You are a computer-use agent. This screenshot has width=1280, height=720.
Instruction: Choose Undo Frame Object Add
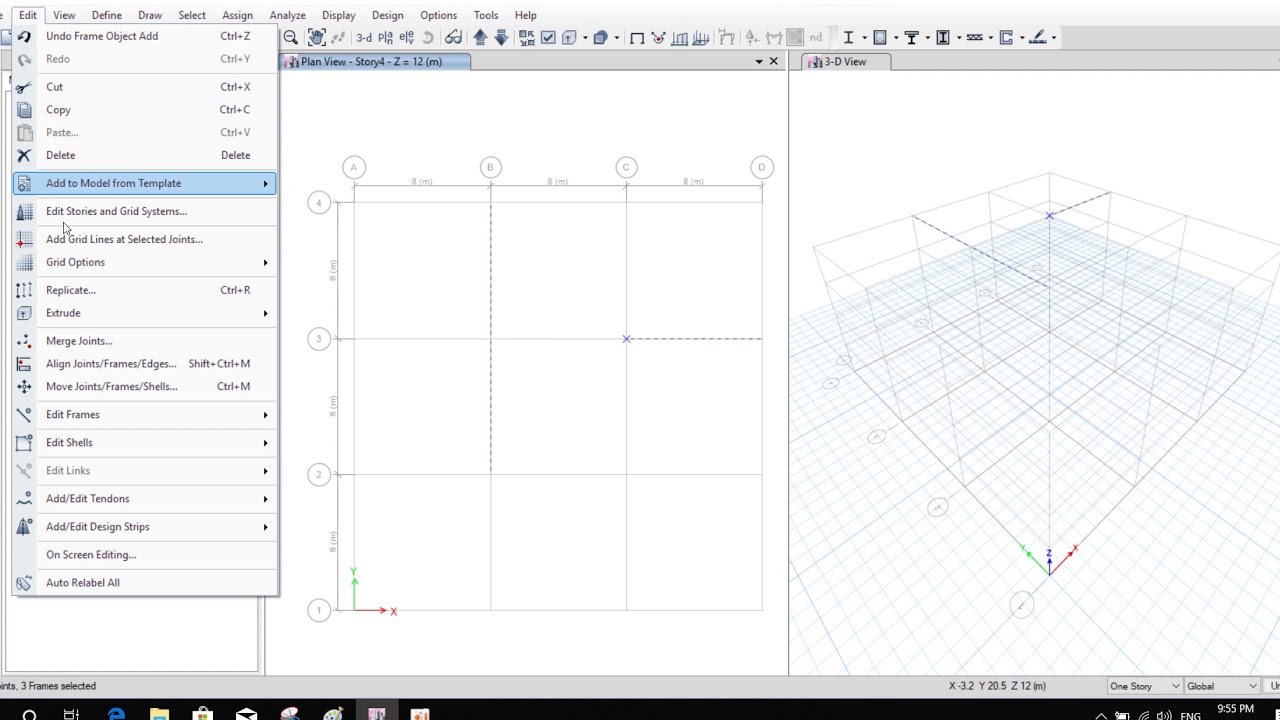[145, 36]
